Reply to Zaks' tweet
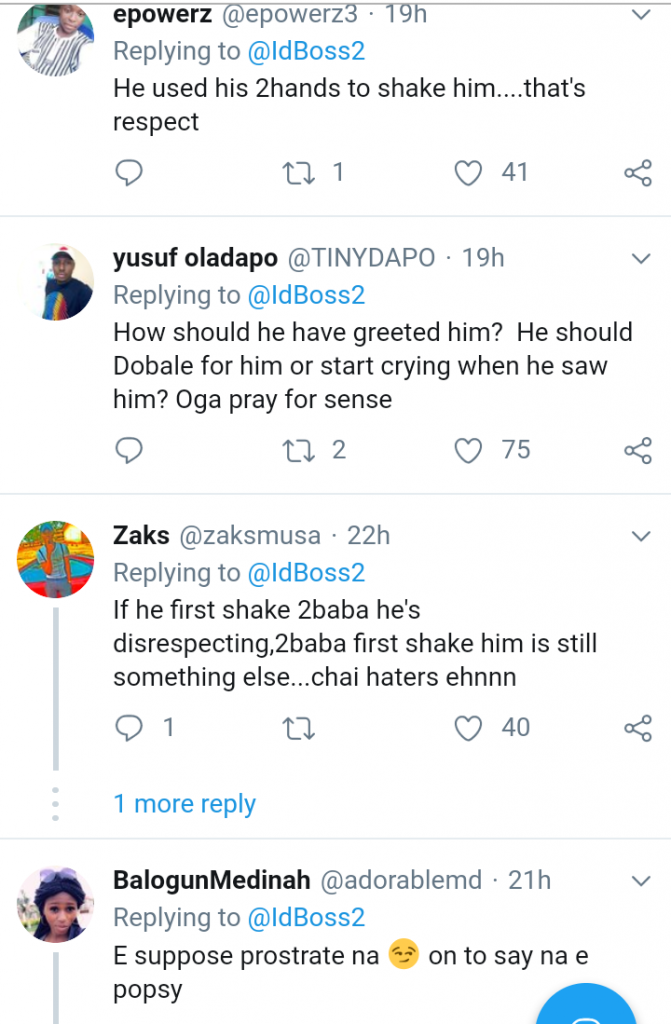 [129, 727]
